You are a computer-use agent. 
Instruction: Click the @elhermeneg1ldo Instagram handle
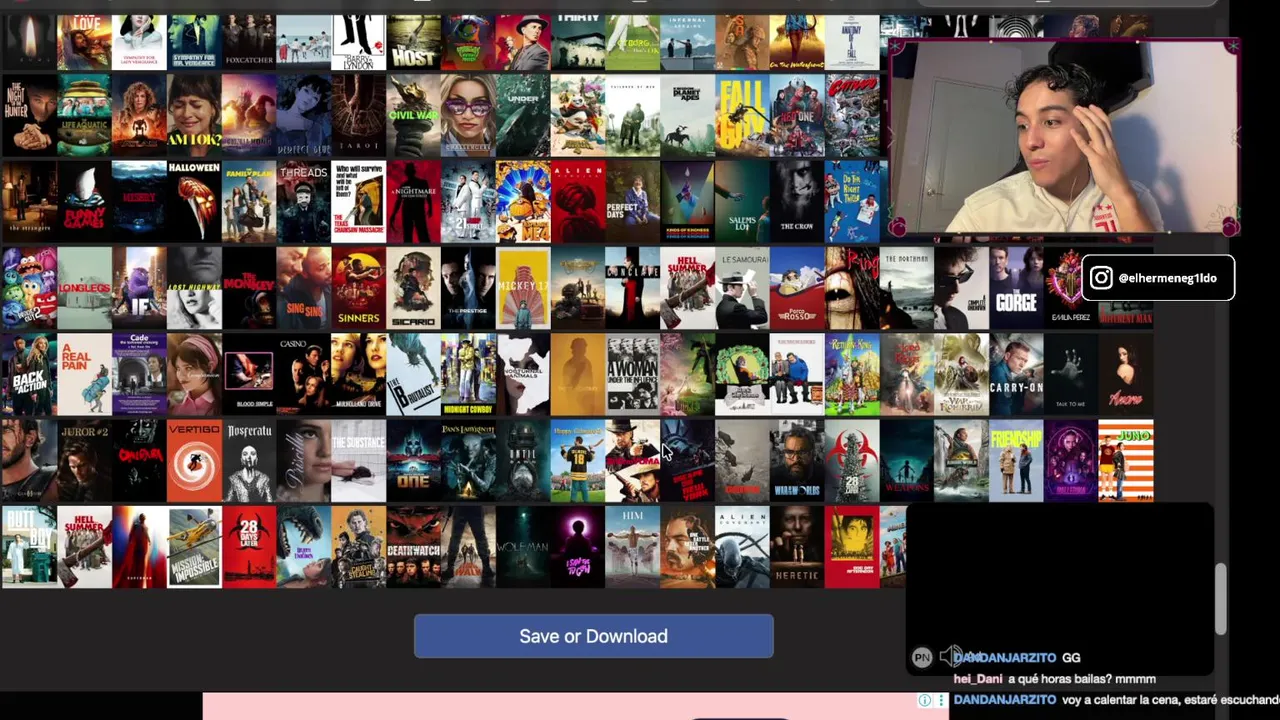(x=1167, y=278)
